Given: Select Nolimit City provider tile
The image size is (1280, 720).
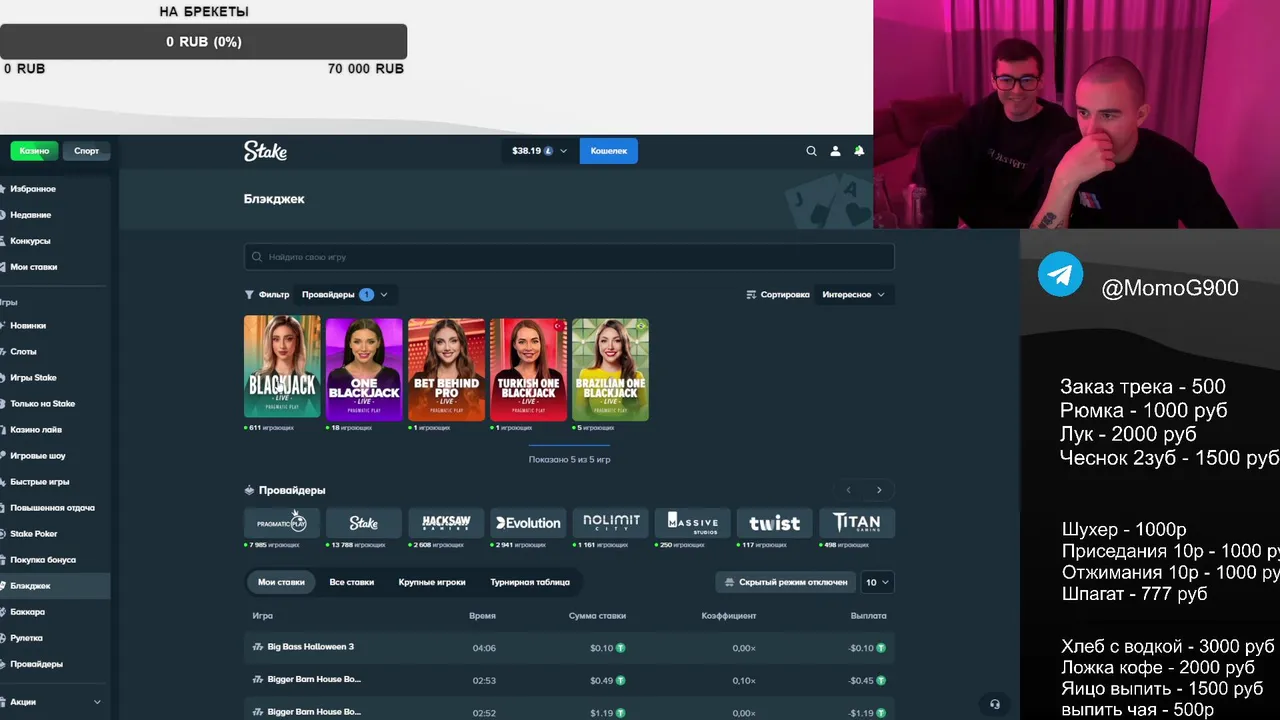Looking at the screenshot, I should pyautogui.click(x=610, y=523).
